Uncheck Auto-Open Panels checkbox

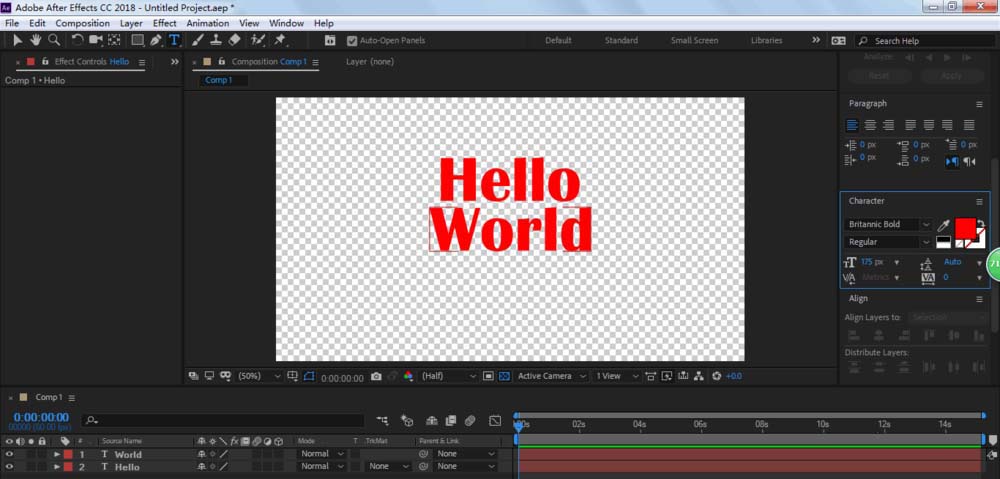tap(352, 41)
